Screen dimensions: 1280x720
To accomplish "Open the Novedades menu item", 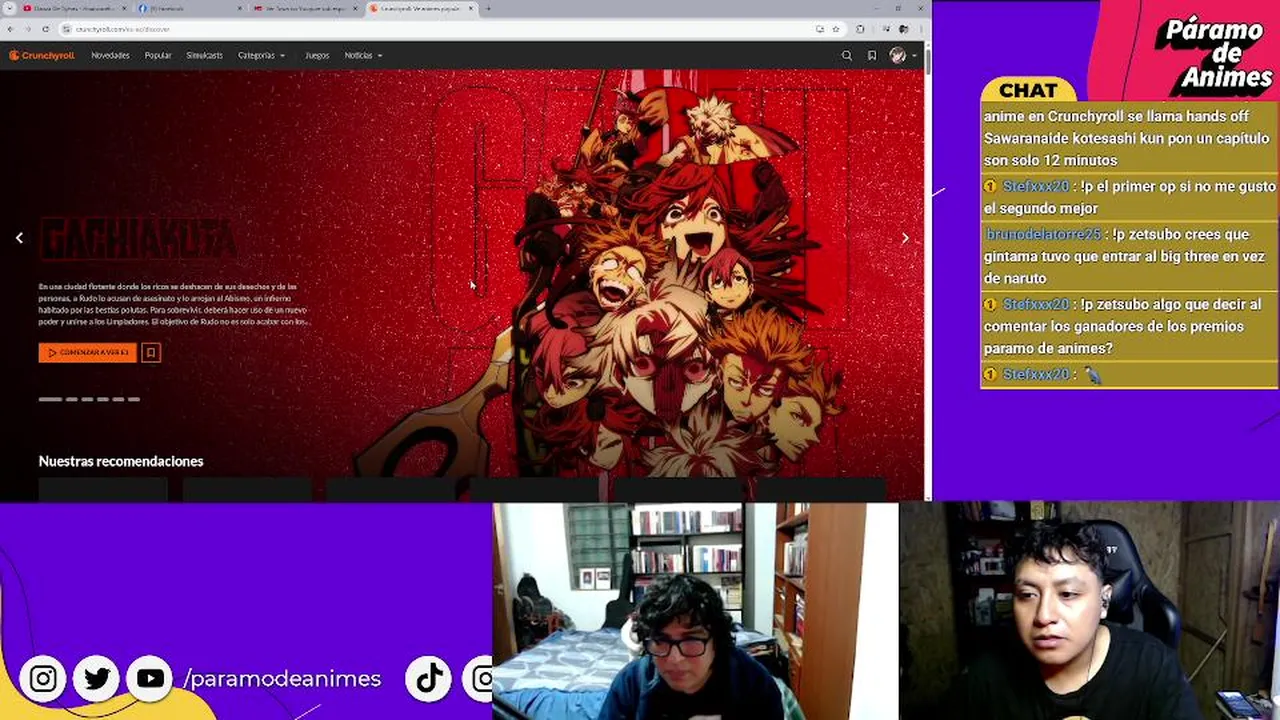I will (110, 56).
